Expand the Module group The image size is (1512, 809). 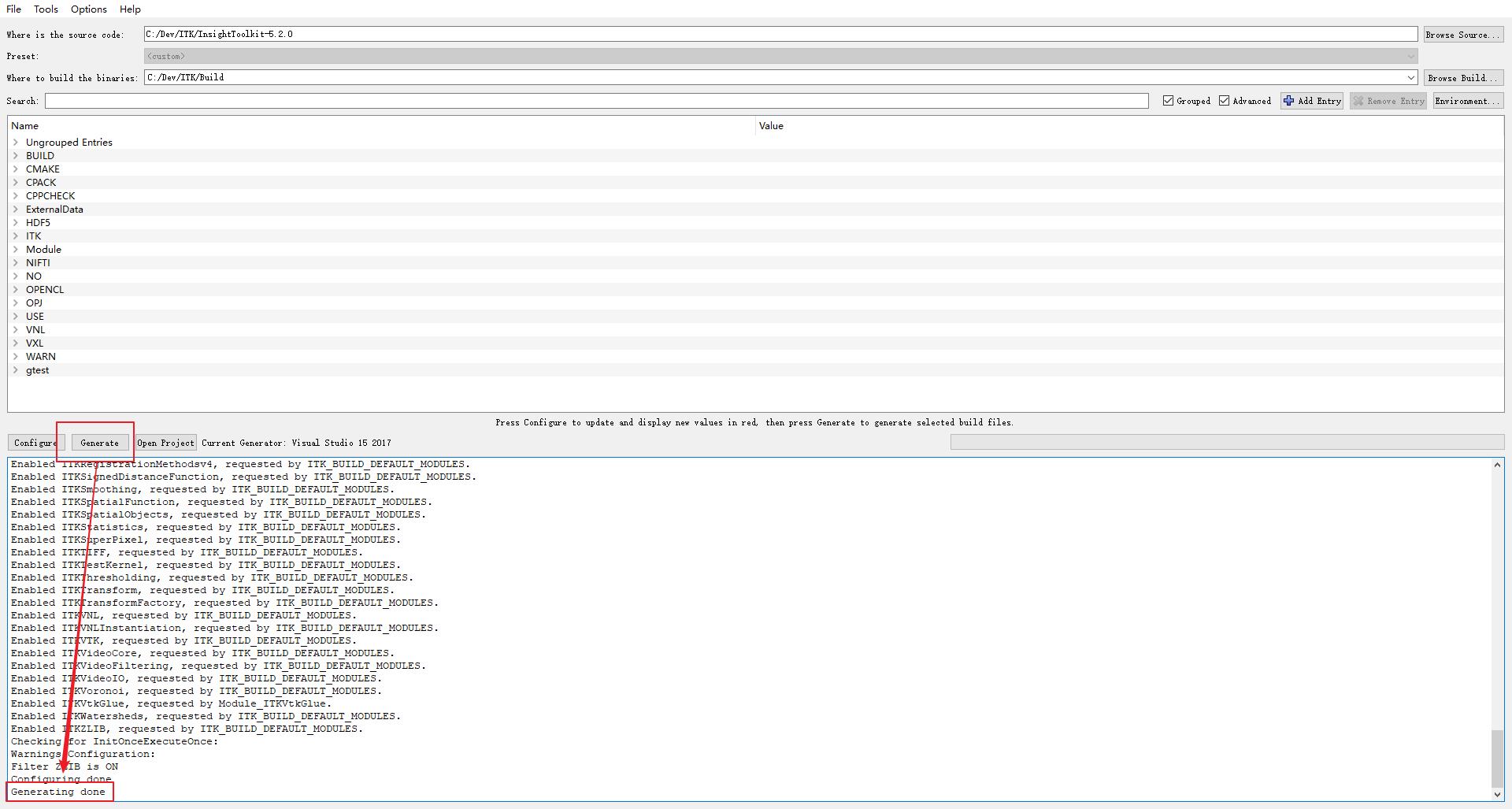point(16,250)
